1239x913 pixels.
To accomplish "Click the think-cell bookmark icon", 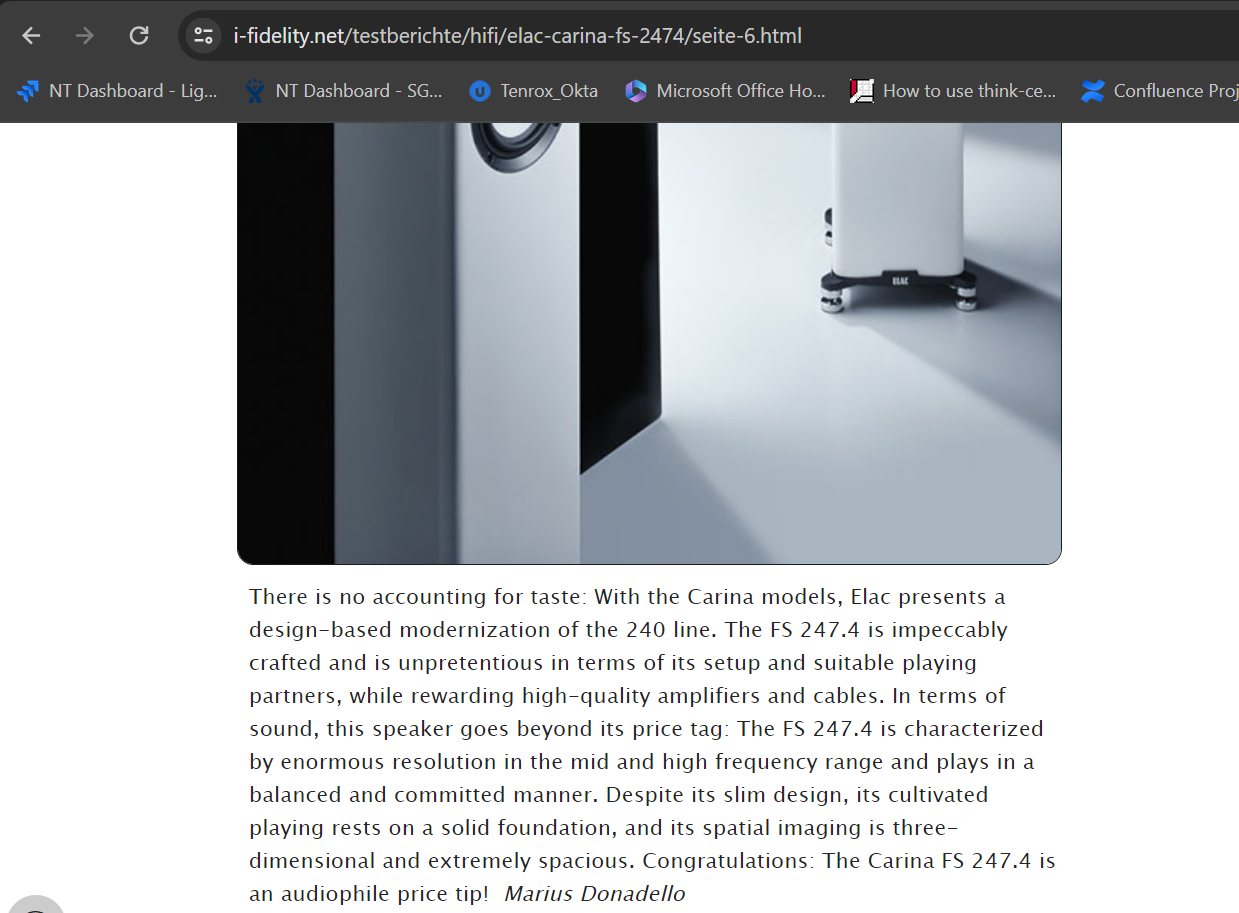I will [862, 91].
